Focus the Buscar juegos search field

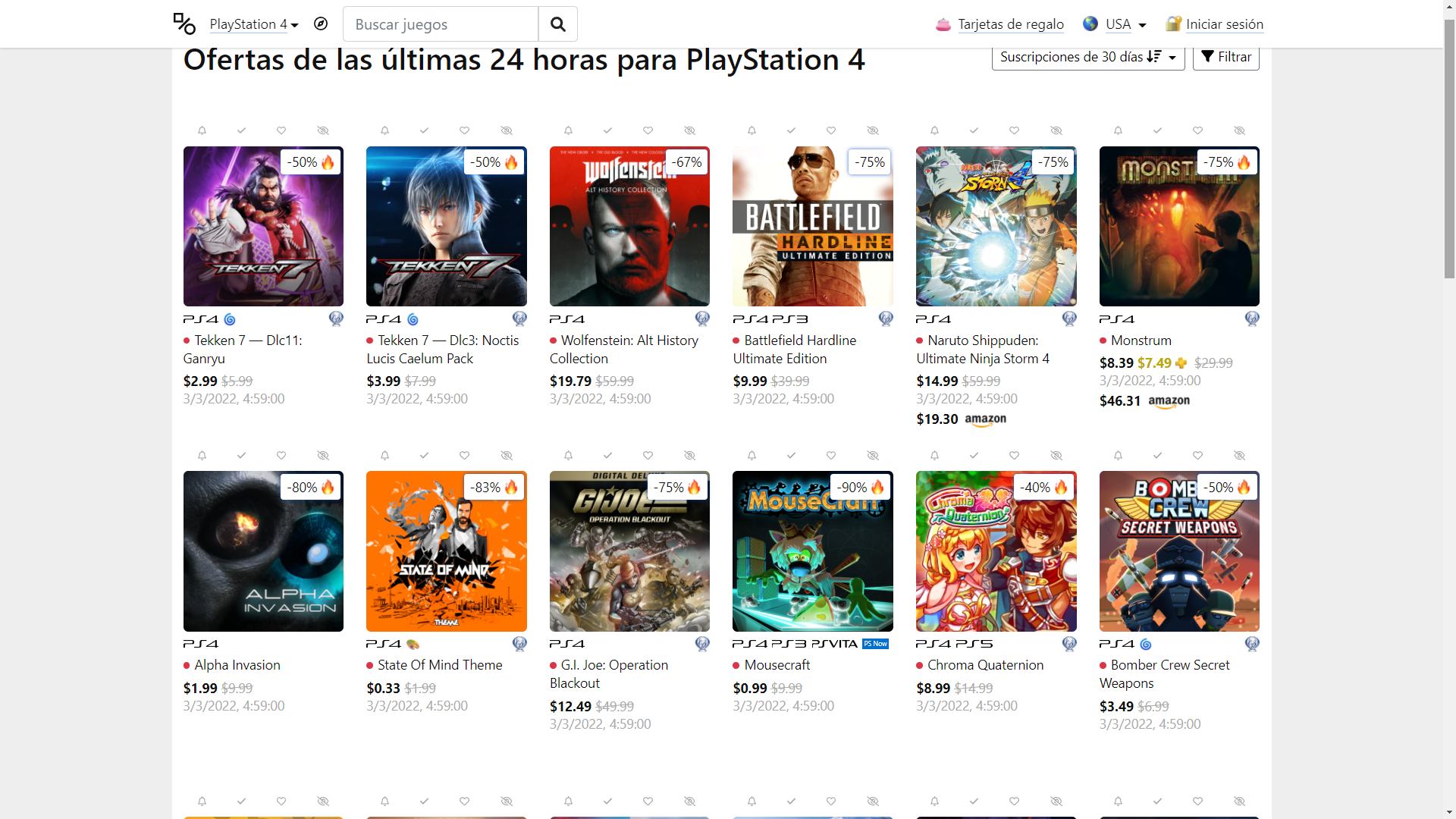point(441,24)
